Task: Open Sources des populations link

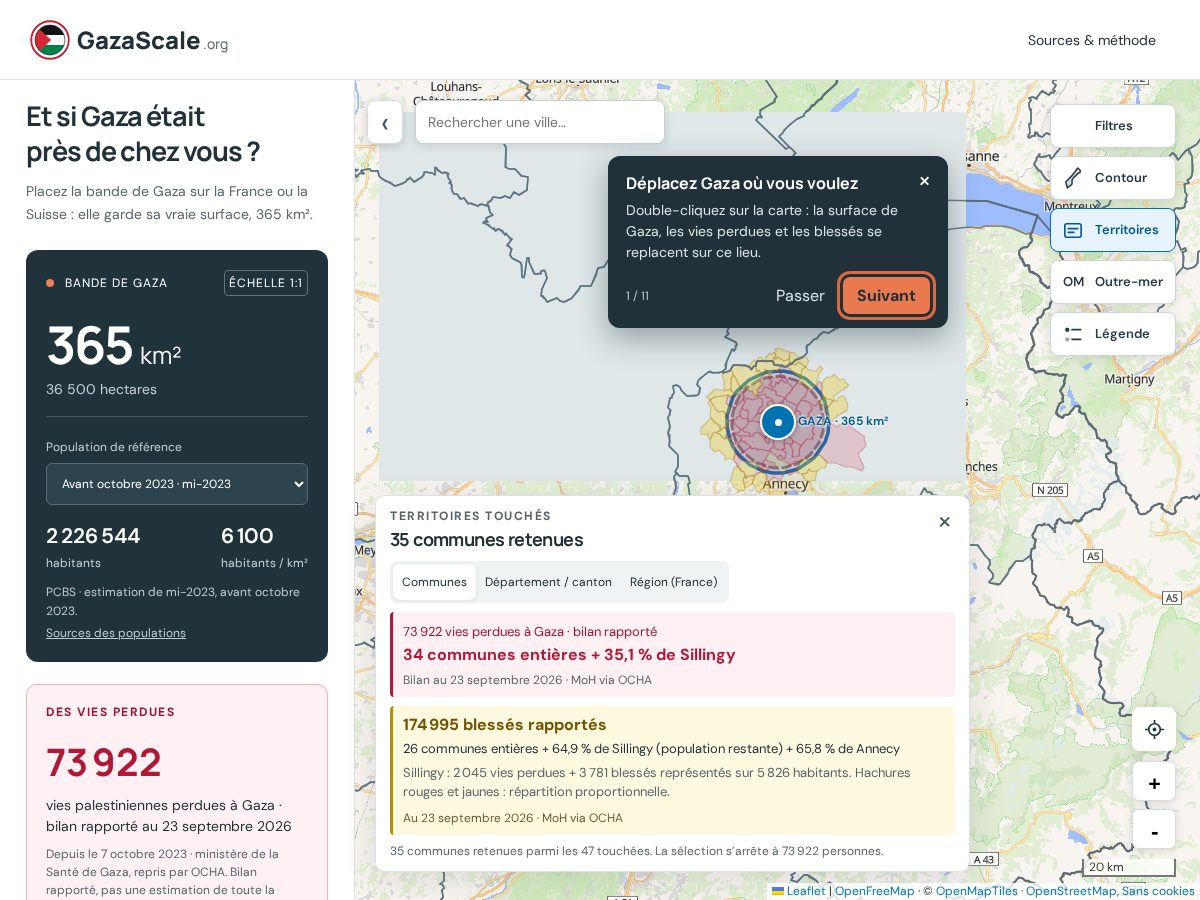Action: 116,633
